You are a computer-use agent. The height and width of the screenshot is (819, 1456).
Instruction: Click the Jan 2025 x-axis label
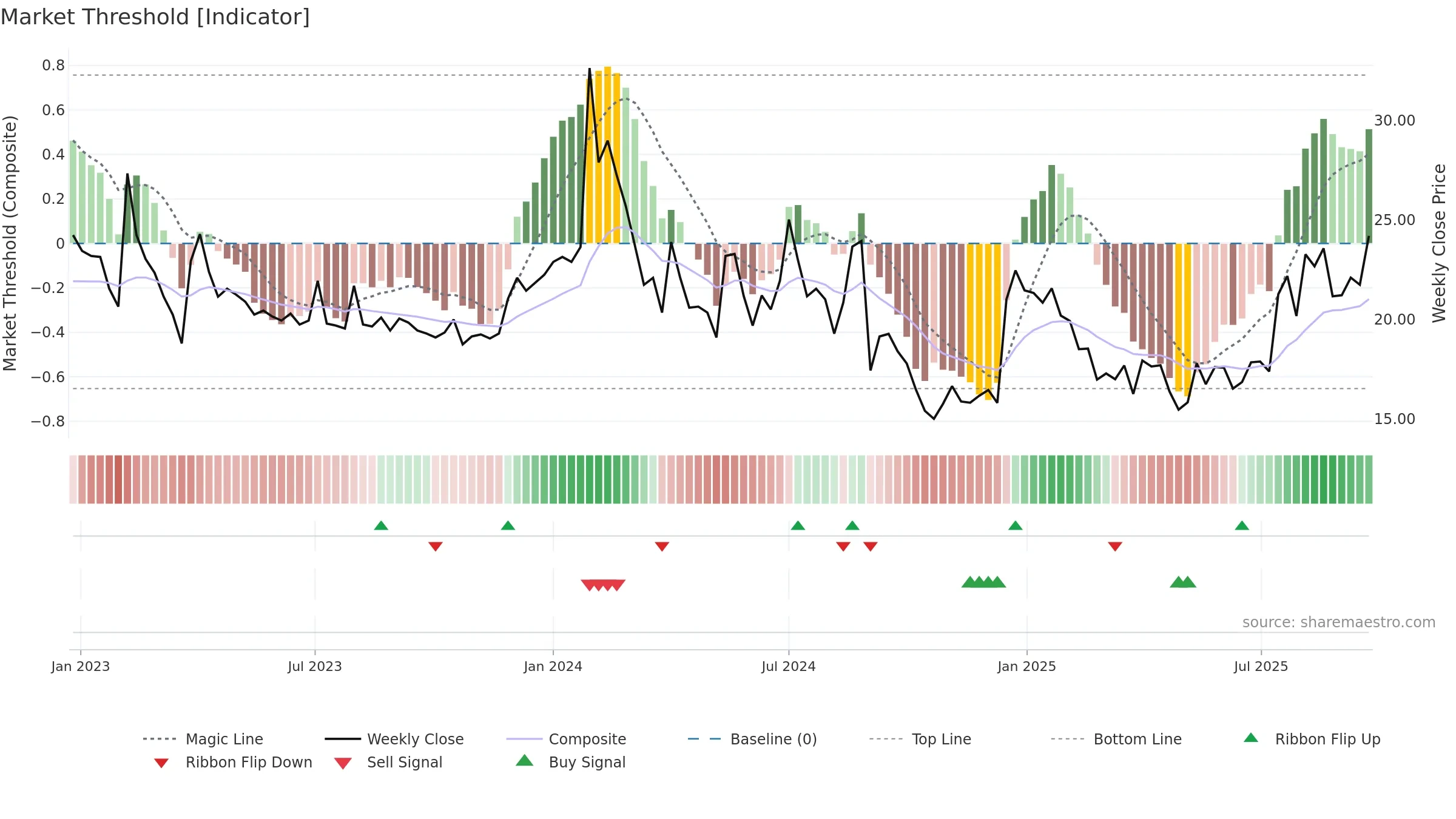[1027, 667]
